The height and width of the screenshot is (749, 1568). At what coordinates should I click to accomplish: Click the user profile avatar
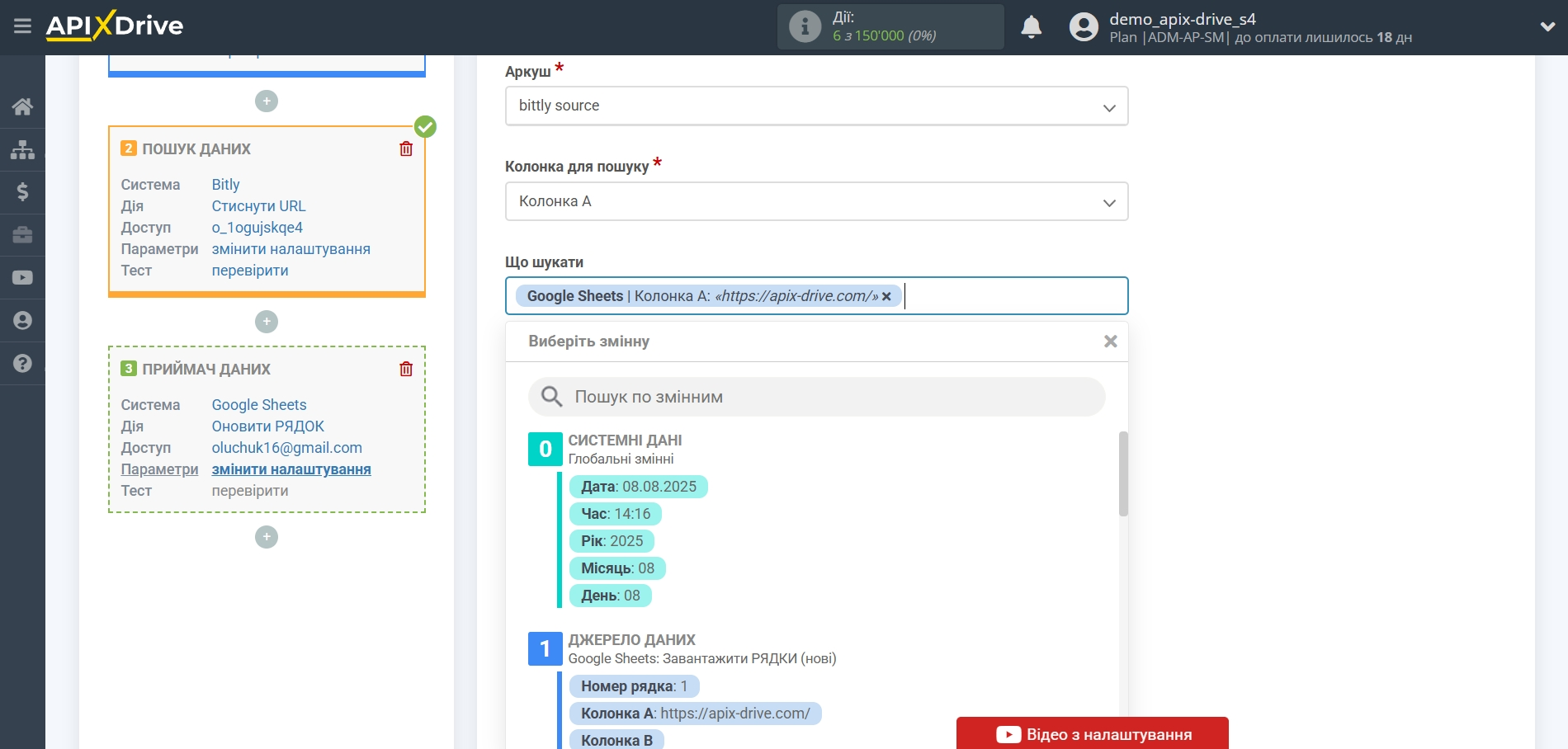pyautogui.click(x=1084, y=27)
